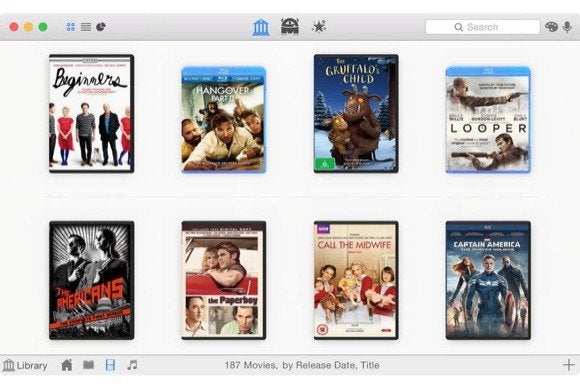Maximize the window with green button
The width and height of the screenshot is (580, 388).
point(43,27)
